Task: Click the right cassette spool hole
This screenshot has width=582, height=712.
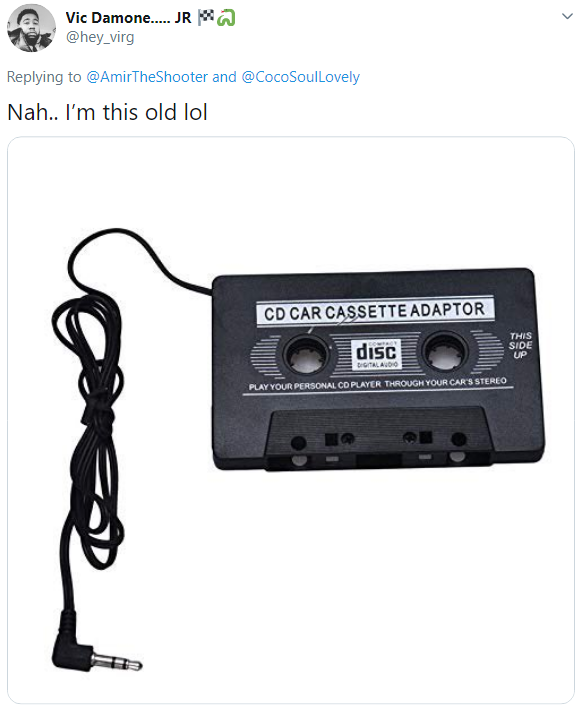Action: [x=445, y=351]
